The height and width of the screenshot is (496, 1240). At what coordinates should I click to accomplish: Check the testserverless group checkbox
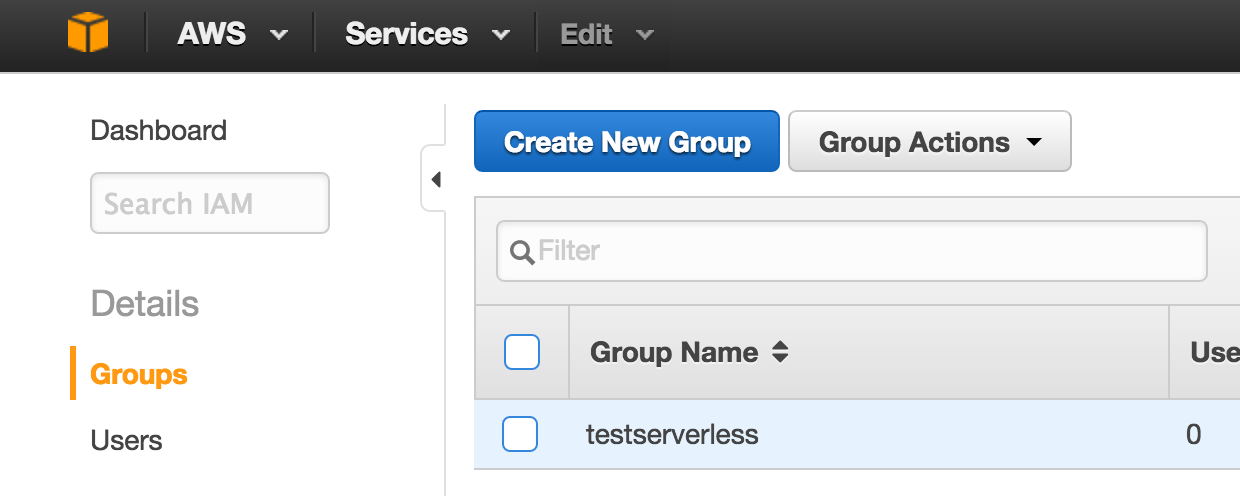520,434
